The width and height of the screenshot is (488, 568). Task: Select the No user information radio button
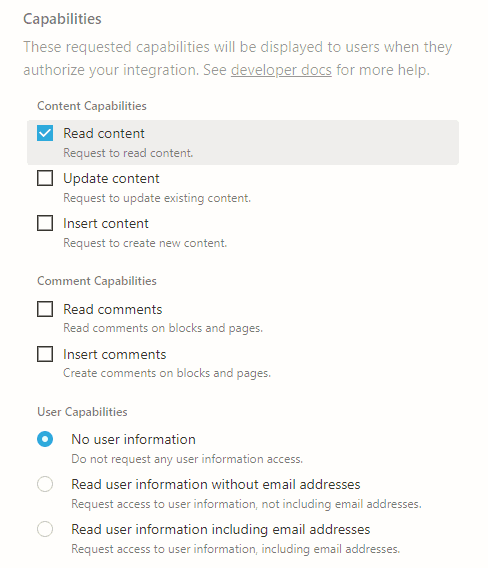(x=45, y=439)
